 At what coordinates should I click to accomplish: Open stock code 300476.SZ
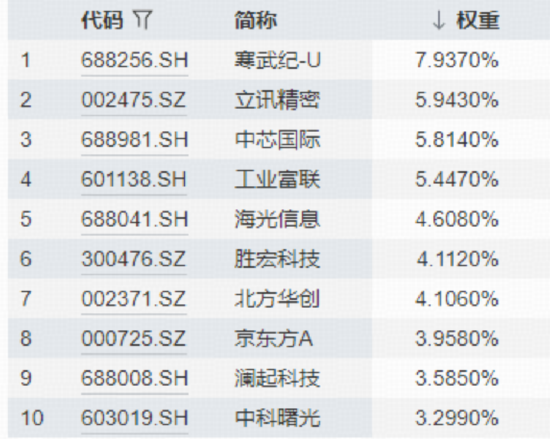pos(134,259)
